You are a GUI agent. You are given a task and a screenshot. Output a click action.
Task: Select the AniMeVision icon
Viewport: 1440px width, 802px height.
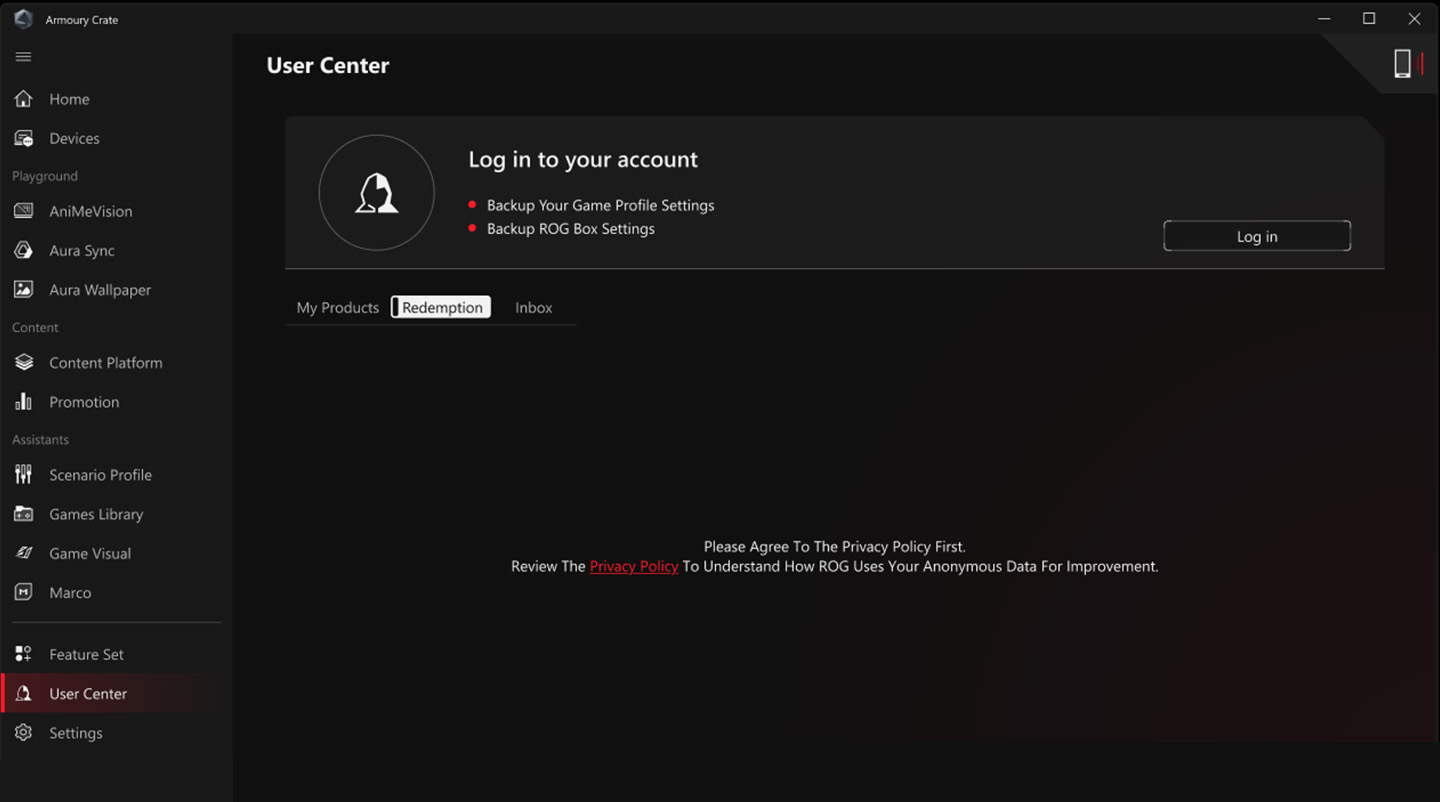click(24, 211)
